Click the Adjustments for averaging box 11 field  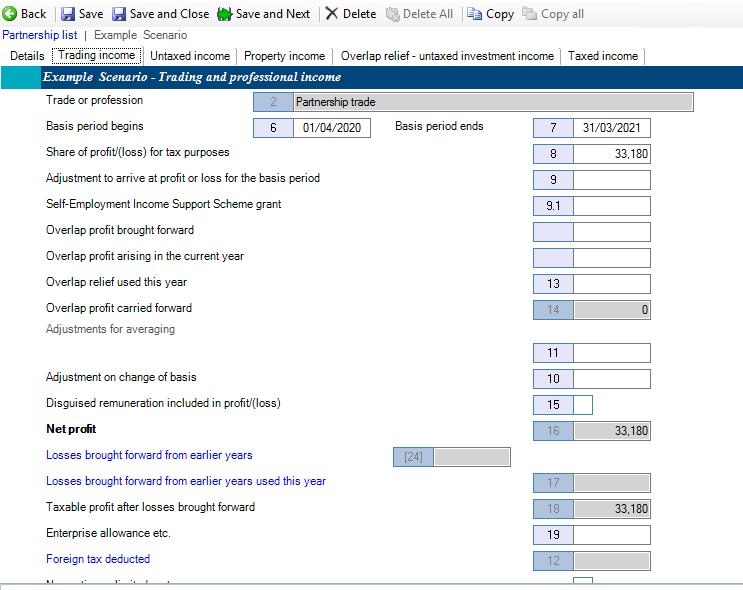(x=612, y=353)
